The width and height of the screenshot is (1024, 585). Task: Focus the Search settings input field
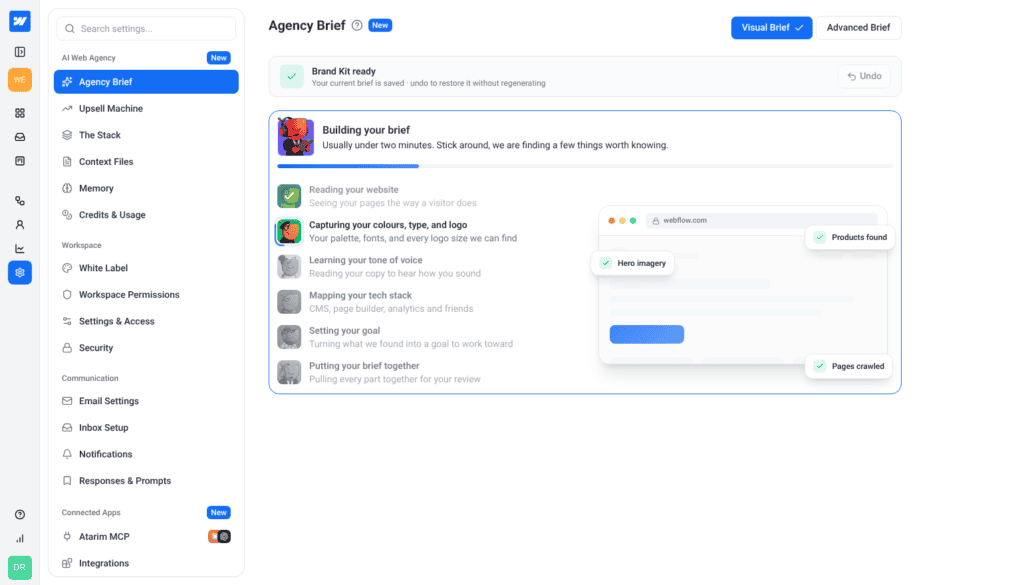click(x=146, y=29)
